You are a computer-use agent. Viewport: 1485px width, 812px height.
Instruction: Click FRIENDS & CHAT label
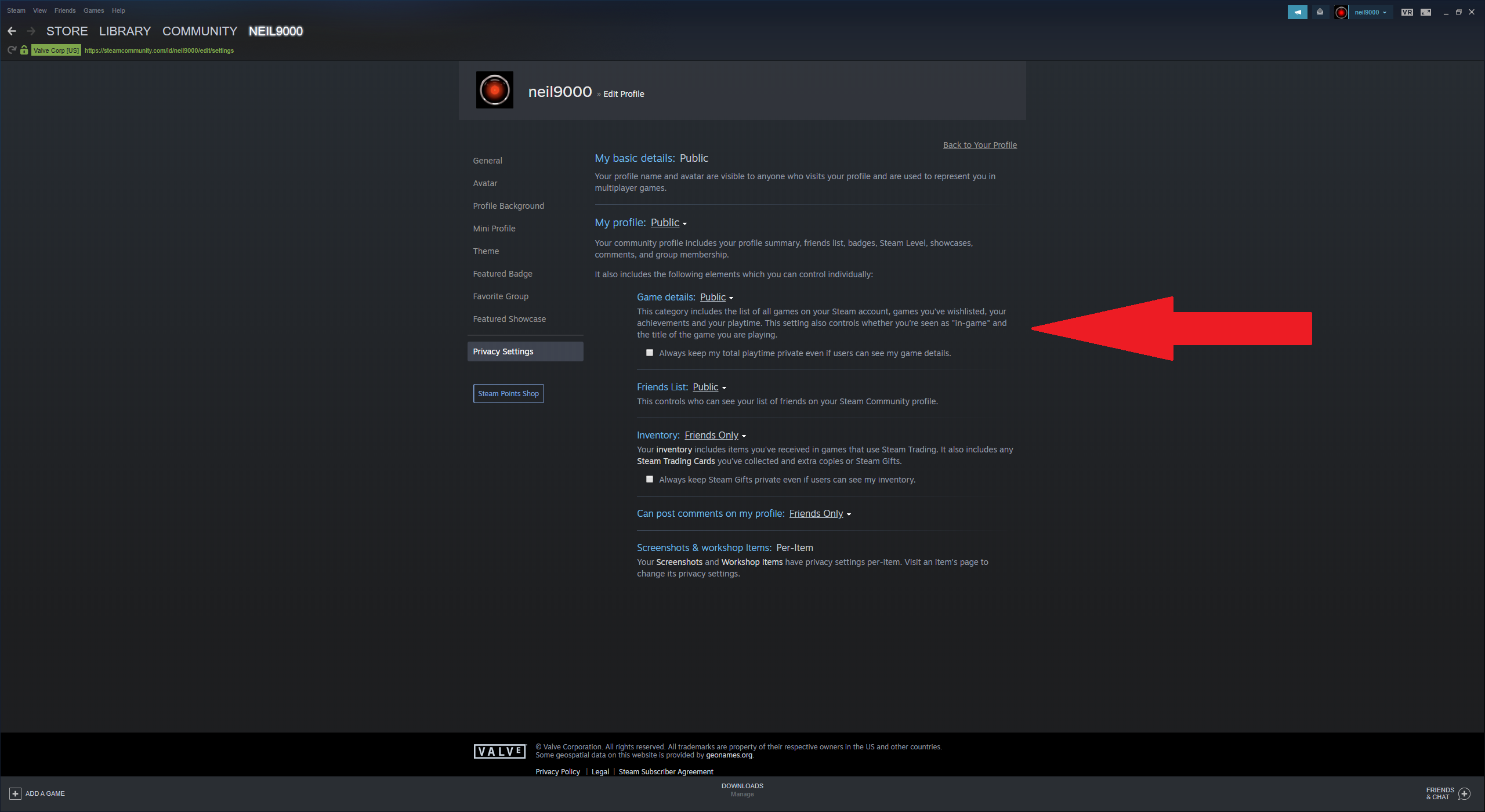point(1440,793)
